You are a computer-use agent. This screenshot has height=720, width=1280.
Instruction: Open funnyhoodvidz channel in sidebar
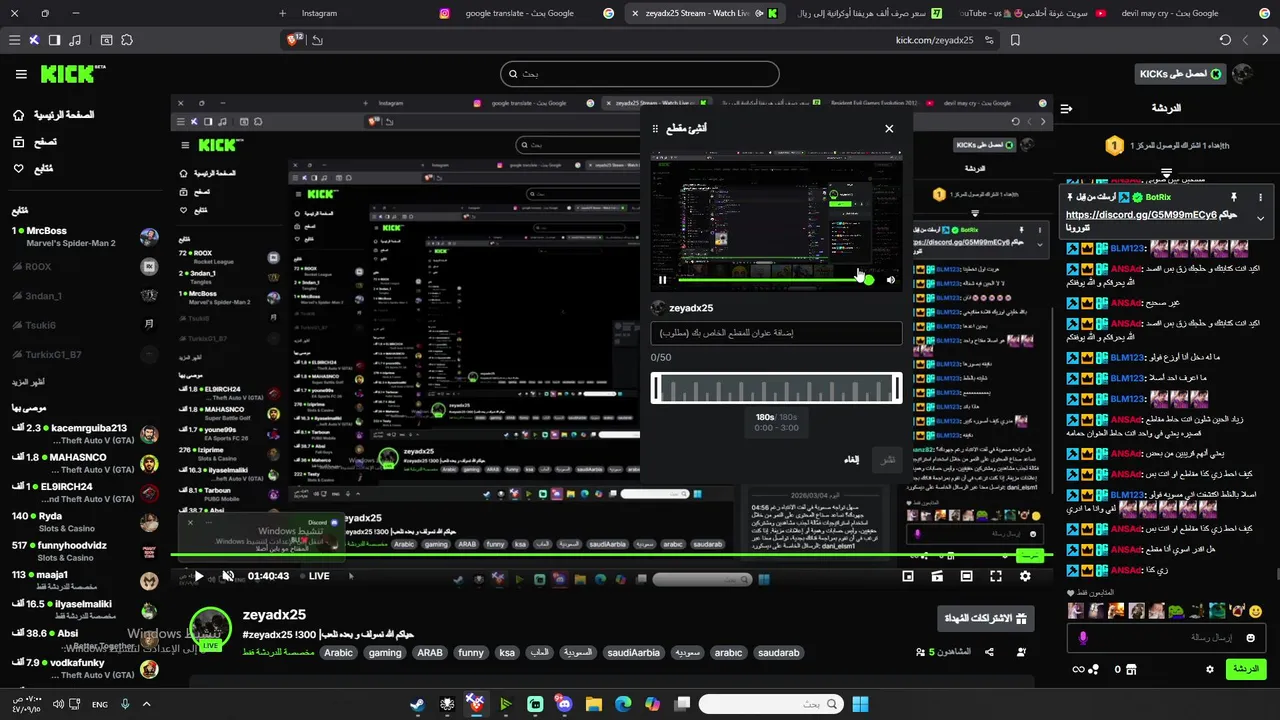[x=85, y=551]
